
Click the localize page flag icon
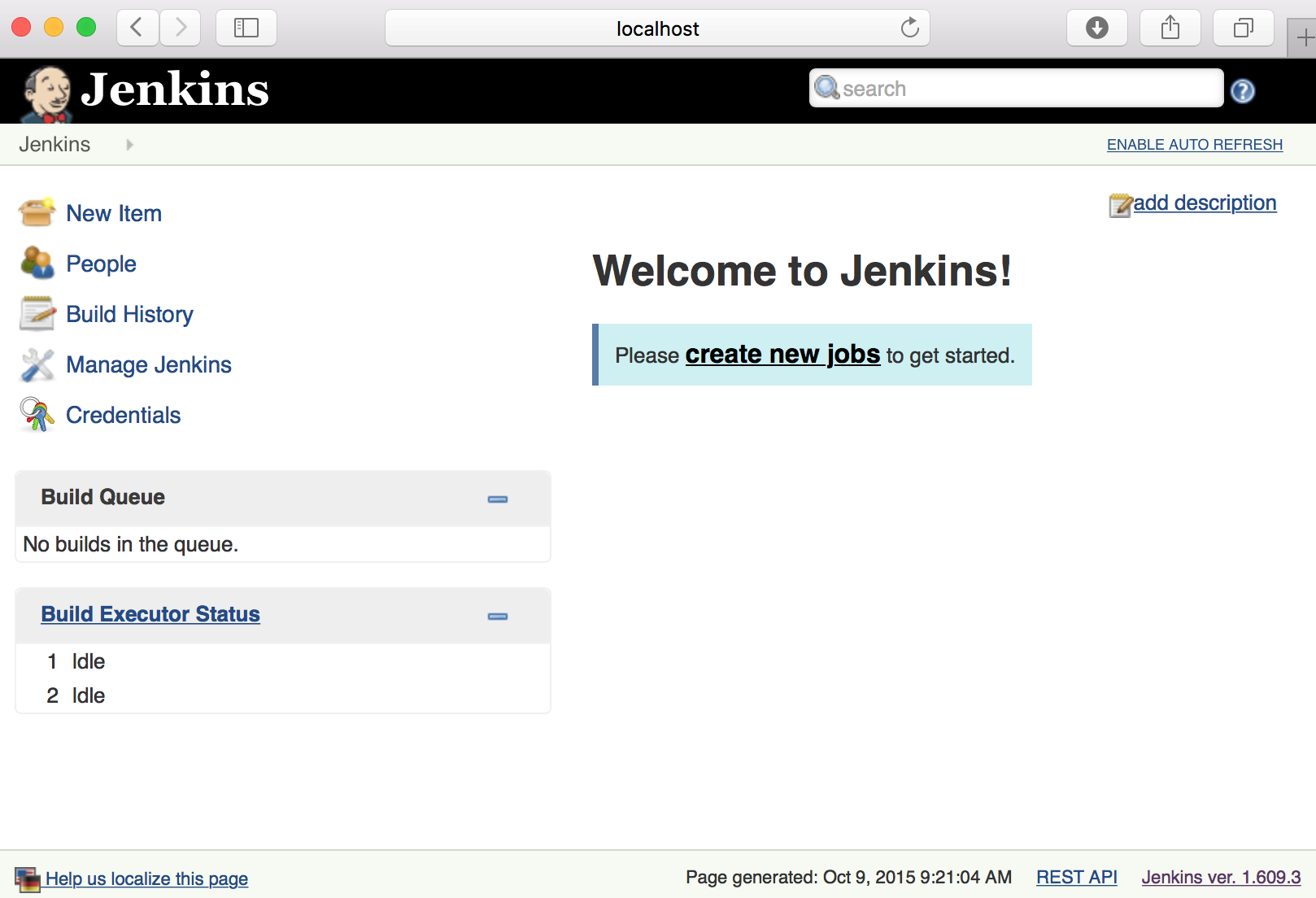tap(28, 879)
